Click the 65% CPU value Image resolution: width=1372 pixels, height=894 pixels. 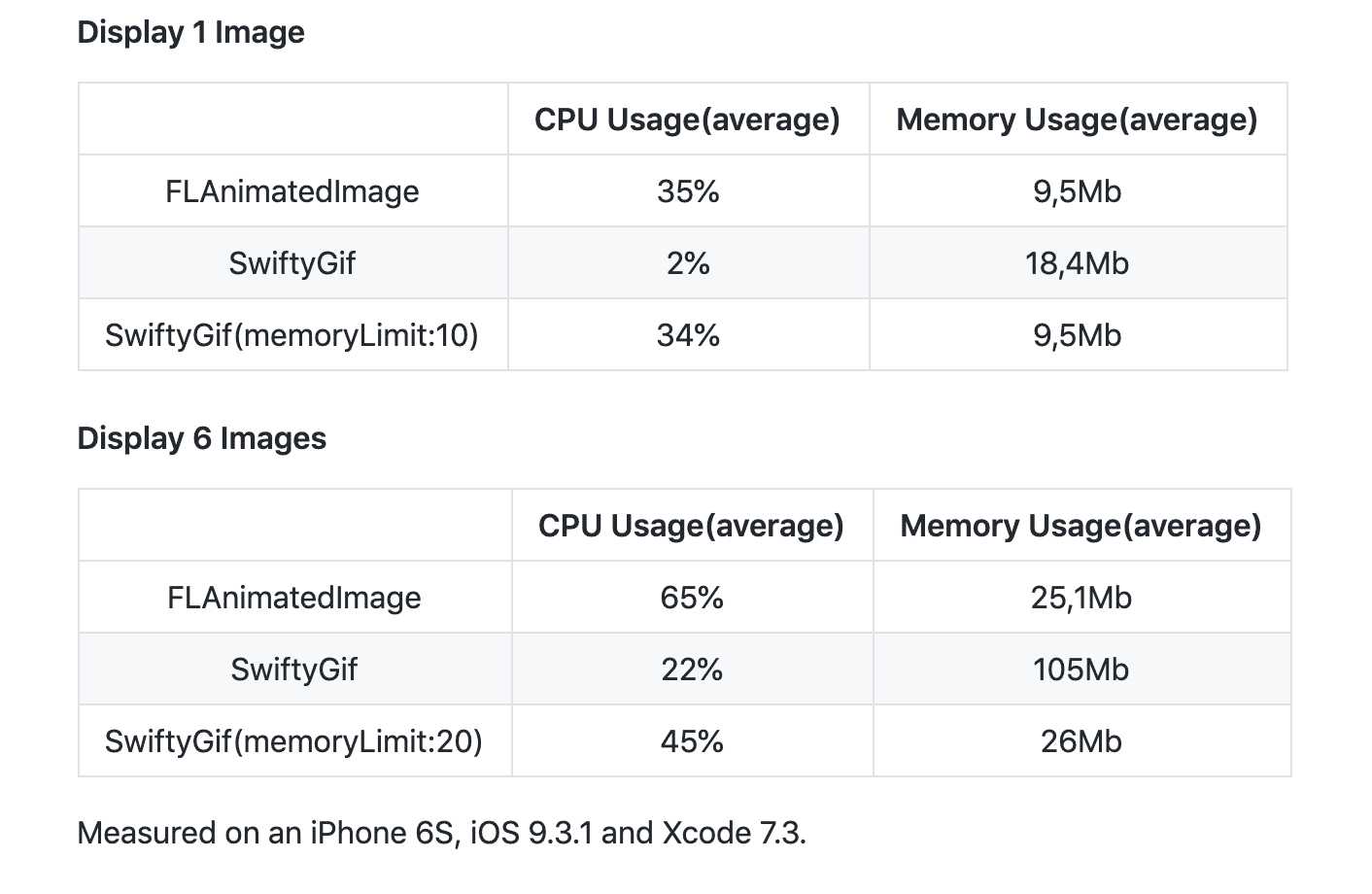tap(692, 598)
